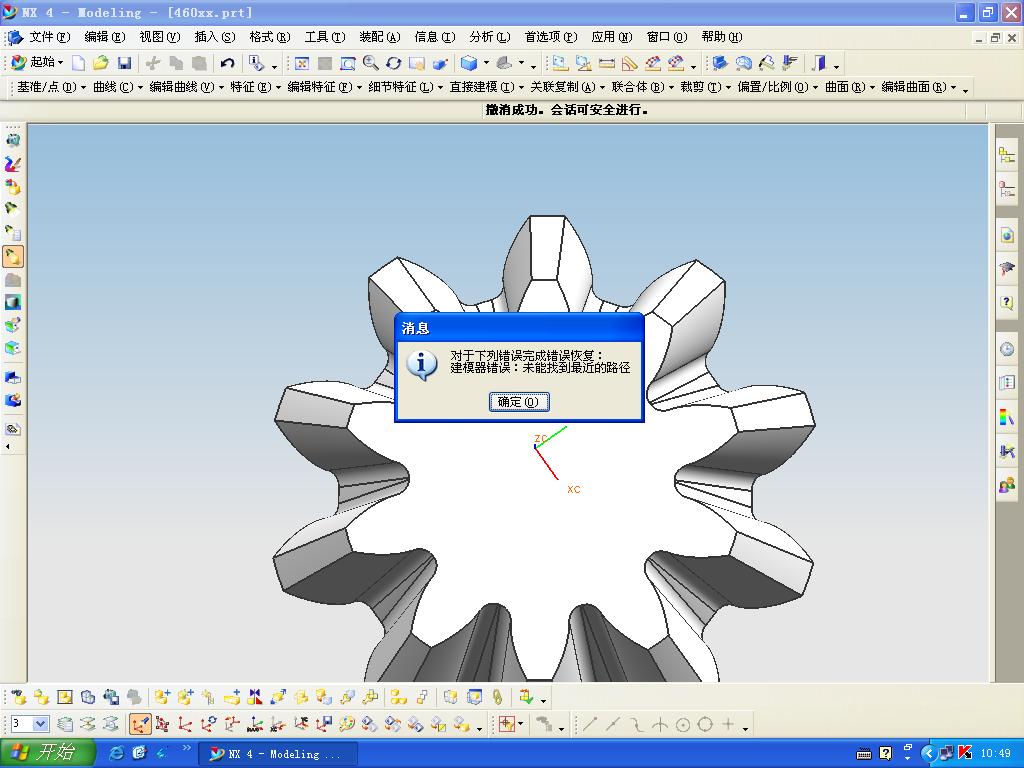Image resolution: width=1024 pixels, height=768 pixels.
Task: Activate the Rotate view tool
Action: click(393, 63)
